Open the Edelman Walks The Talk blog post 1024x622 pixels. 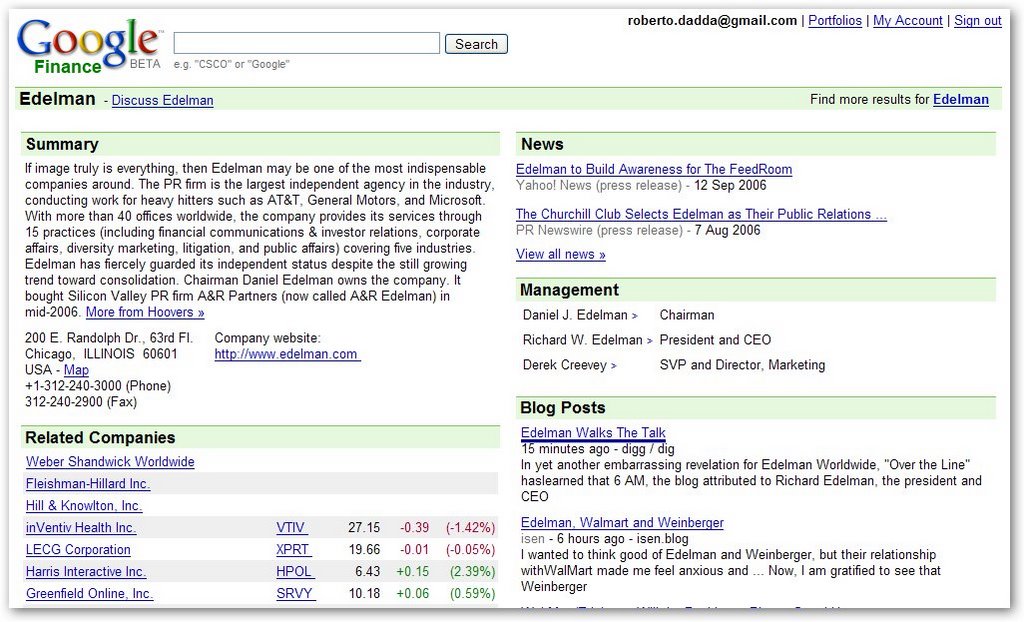(x=593, y=433)
